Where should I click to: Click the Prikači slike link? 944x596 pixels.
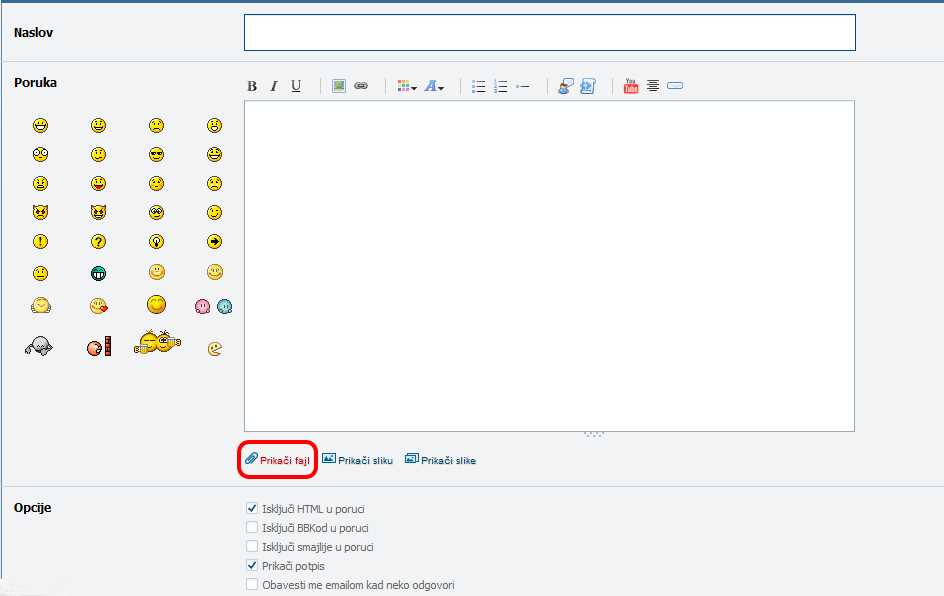[x=441, y=460]
